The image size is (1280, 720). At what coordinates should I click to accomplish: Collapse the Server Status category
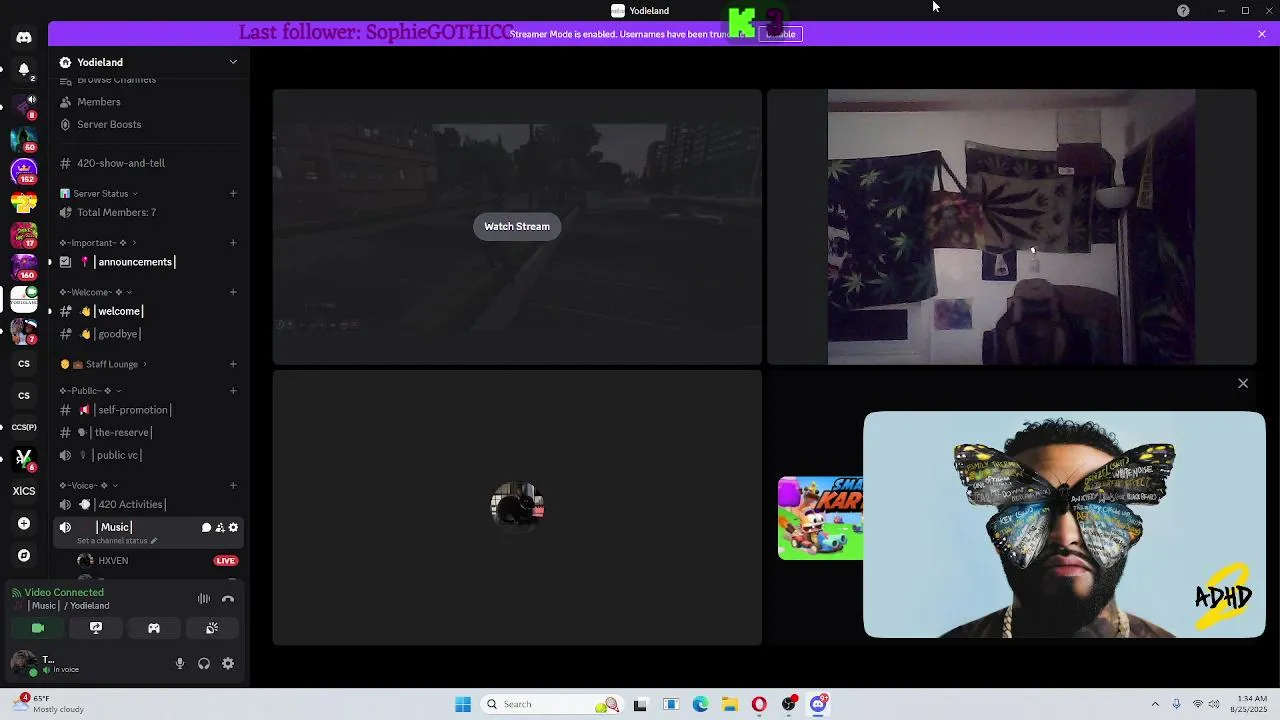coord(99,193)
